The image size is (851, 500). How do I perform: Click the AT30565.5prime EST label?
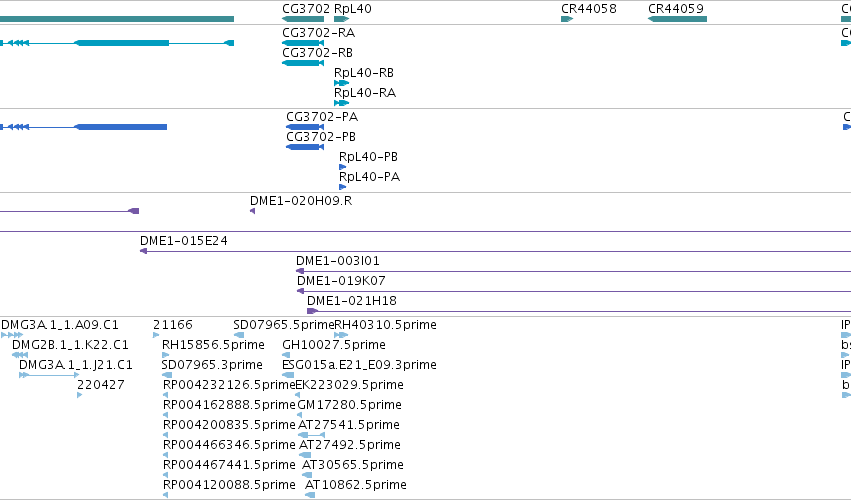click(x=353, y=466)
